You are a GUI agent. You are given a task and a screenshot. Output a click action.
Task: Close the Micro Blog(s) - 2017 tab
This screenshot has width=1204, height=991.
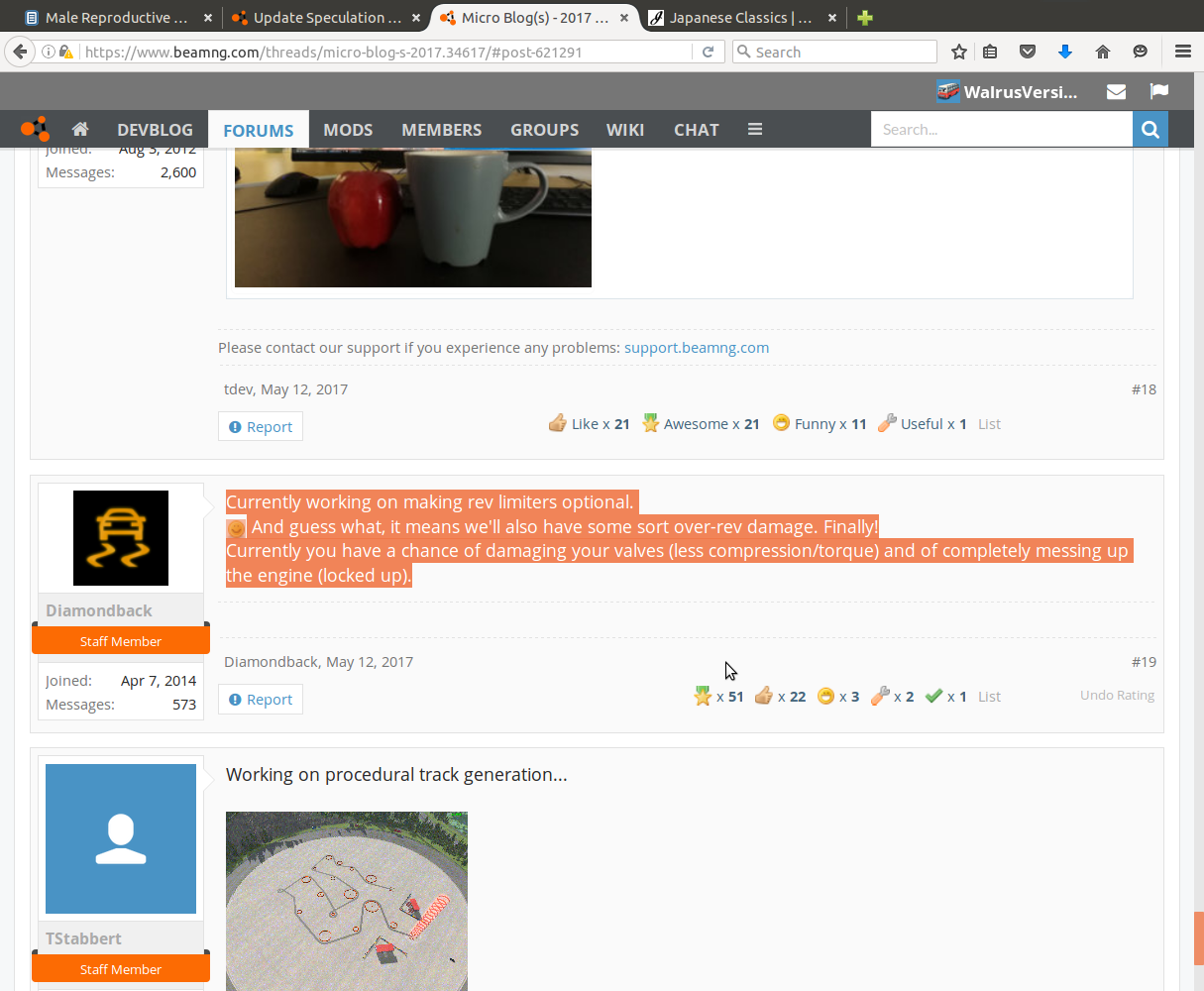[625, 17]
